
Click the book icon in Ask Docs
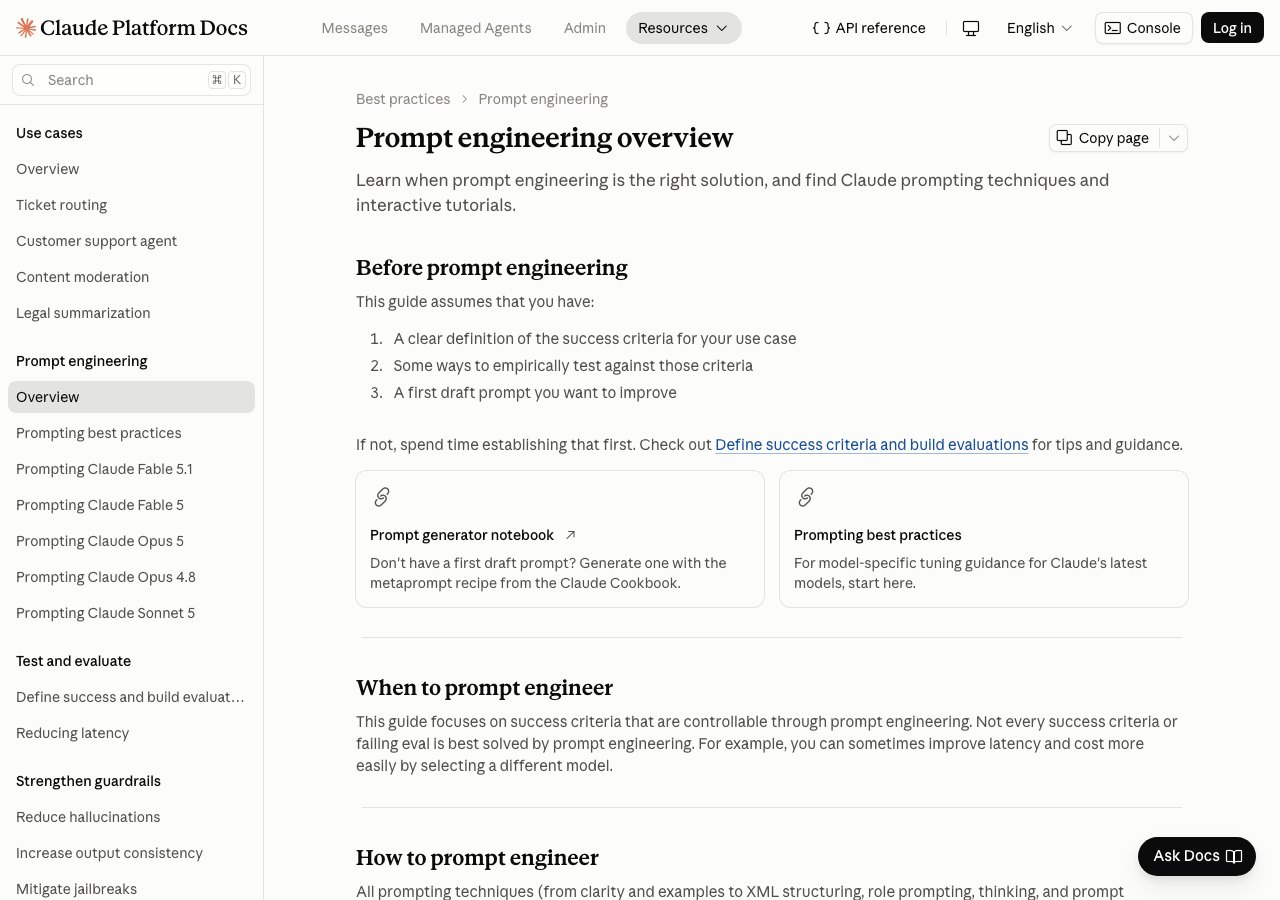point(1234,856)
